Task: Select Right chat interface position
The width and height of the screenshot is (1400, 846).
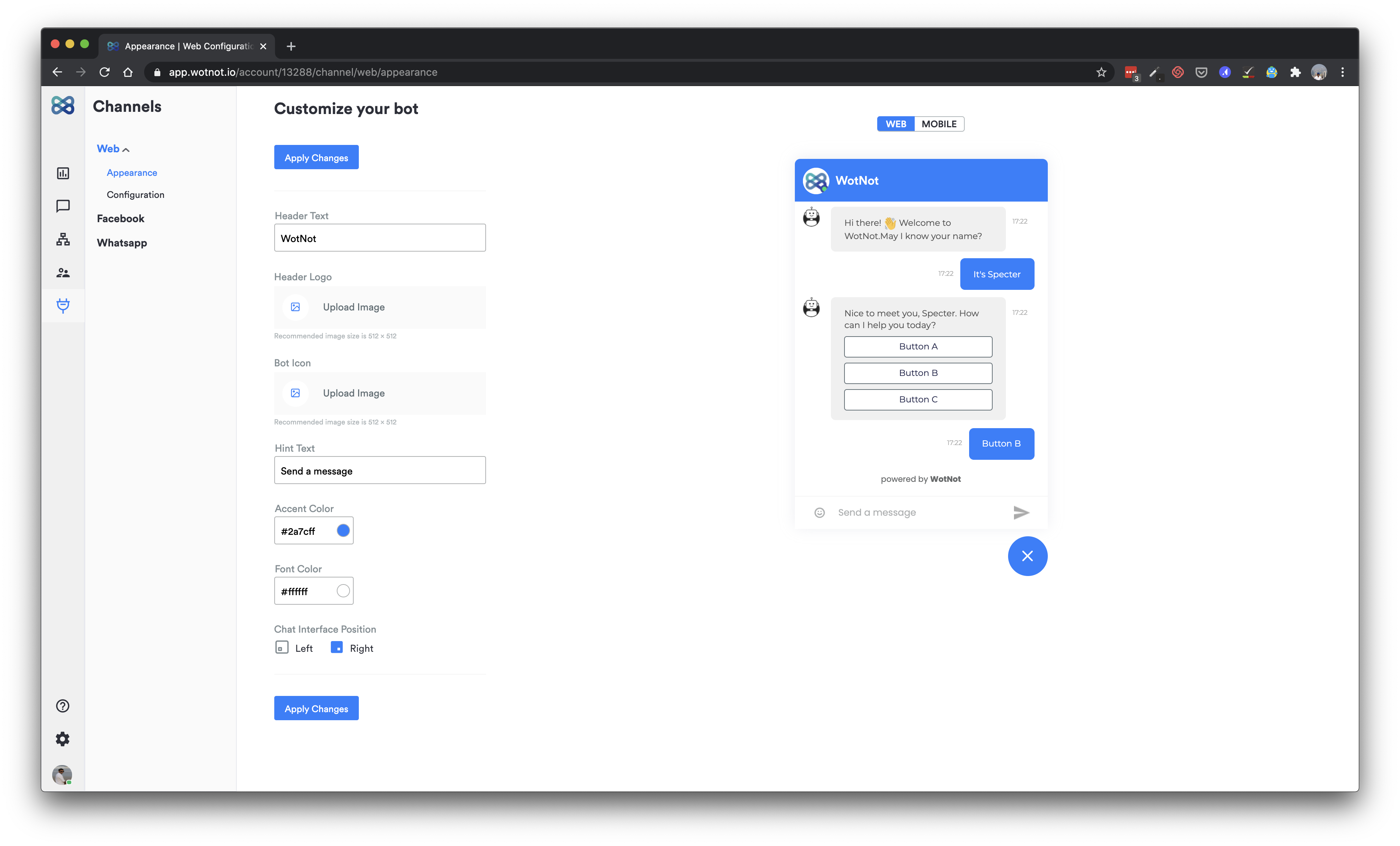Action: (x=337, y=648)
